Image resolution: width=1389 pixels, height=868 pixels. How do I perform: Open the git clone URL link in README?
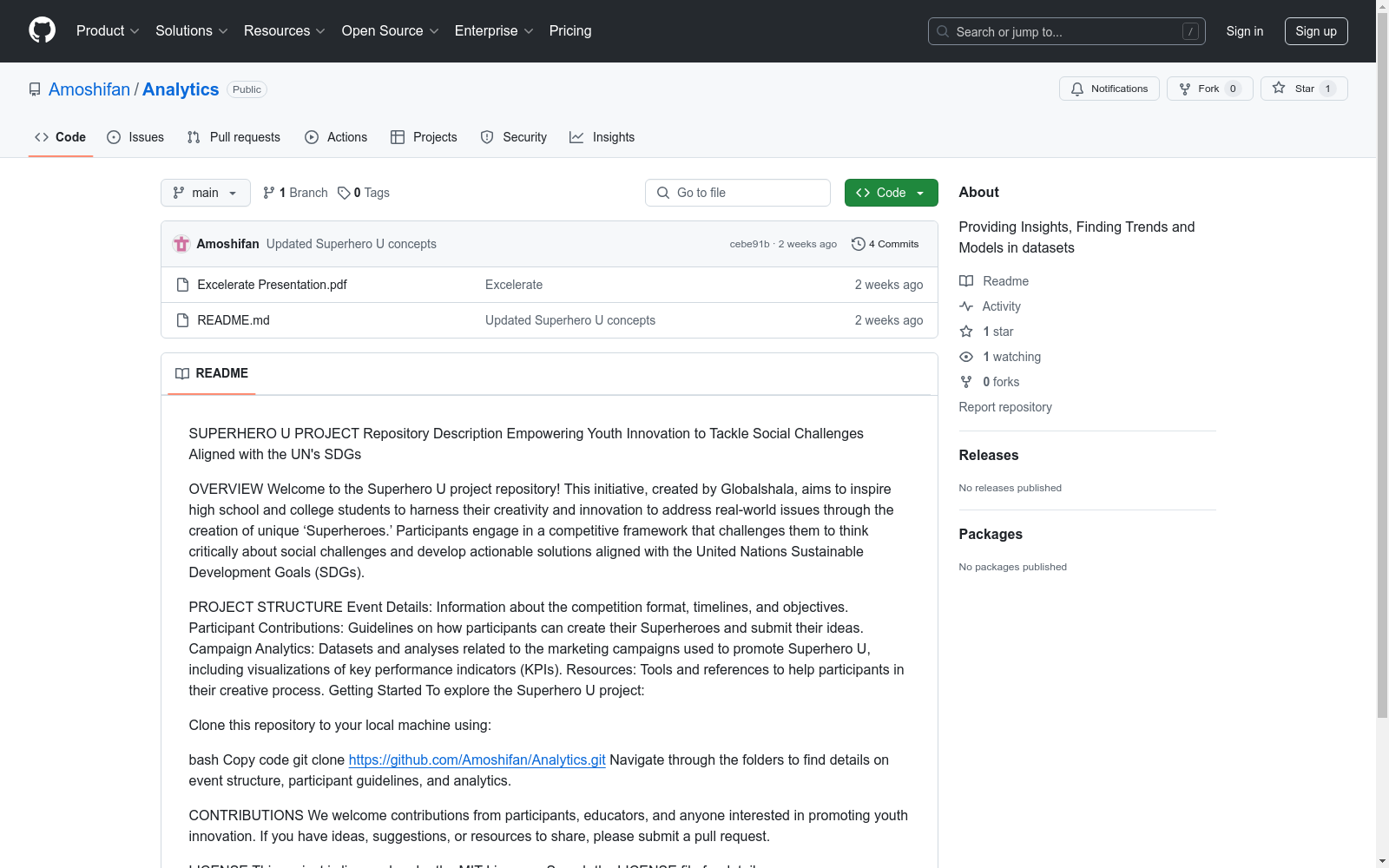[477, 759]
